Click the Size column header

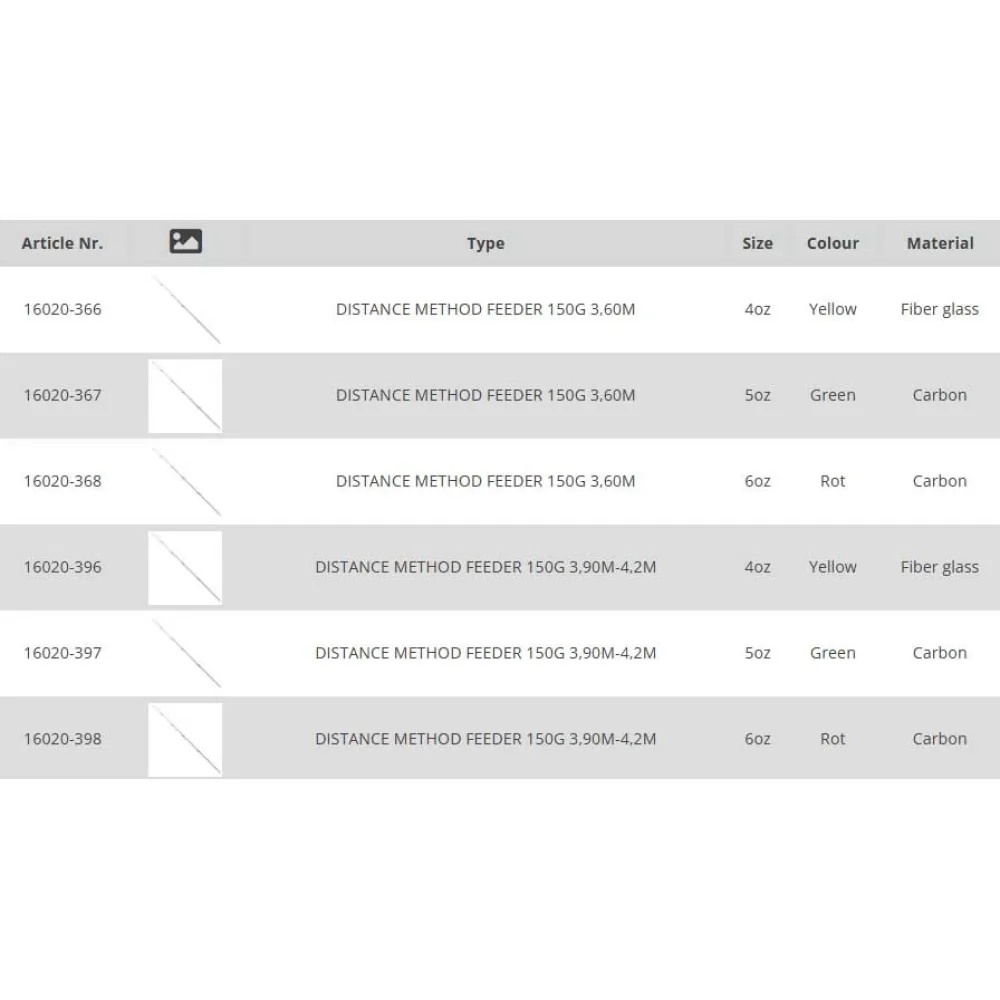pyautogui.click(x=758, y=243)
